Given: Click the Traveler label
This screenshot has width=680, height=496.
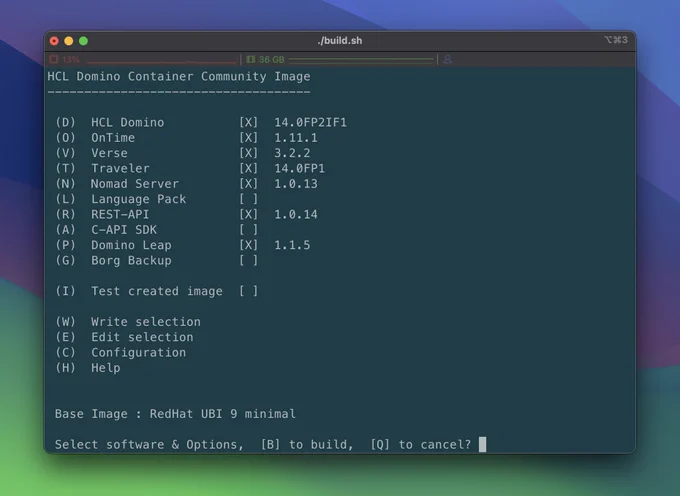Looking at the screenshot, I should coord(120,168).
